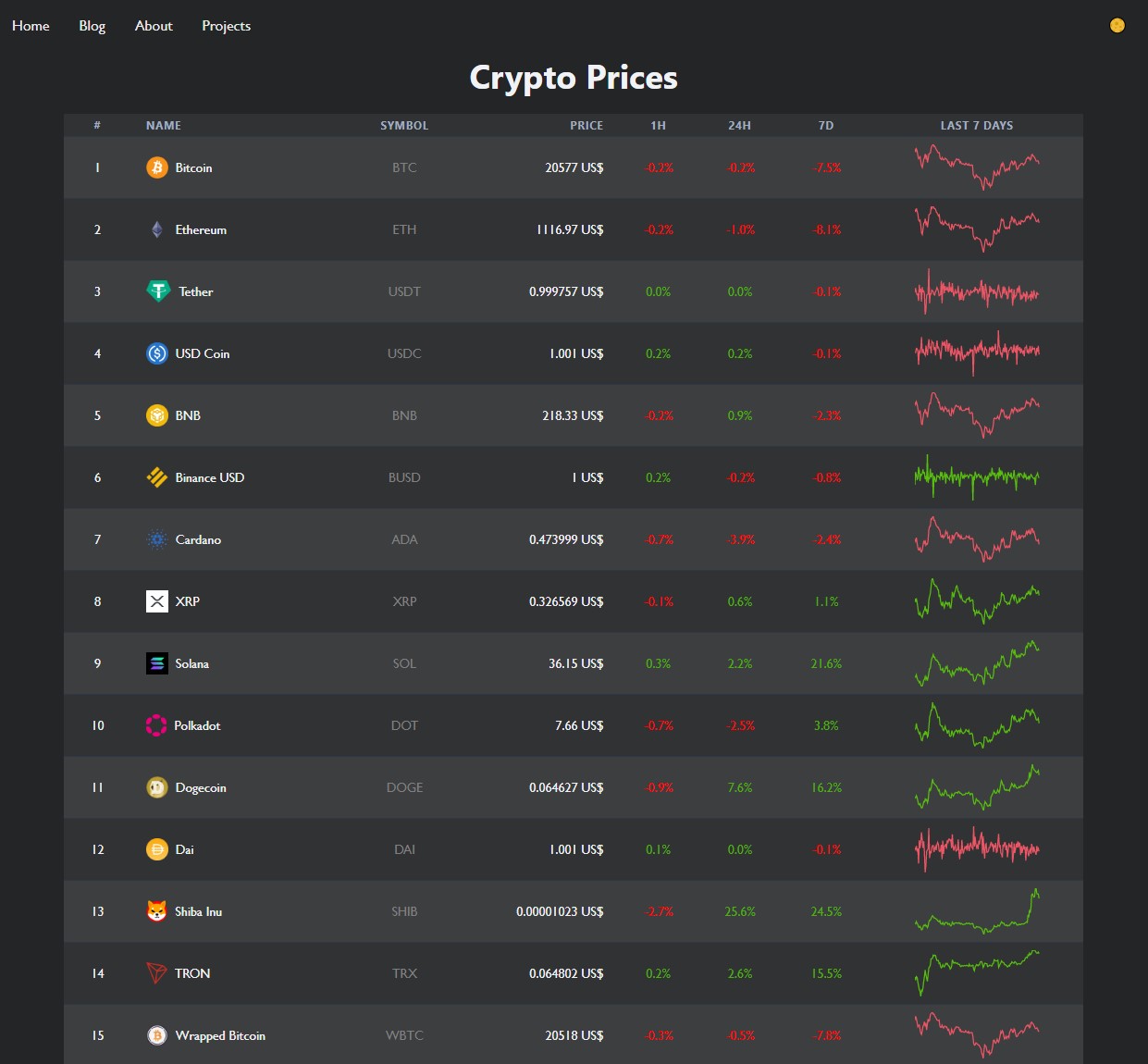1148x1064 pixels.
Task: Click the BUSD symbol cell
Action: (404, 477)
